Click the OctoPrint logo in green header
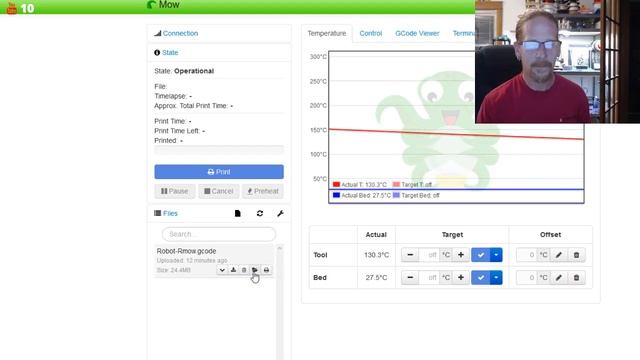The width and height of the screenshot is (640, 360). 151,4
